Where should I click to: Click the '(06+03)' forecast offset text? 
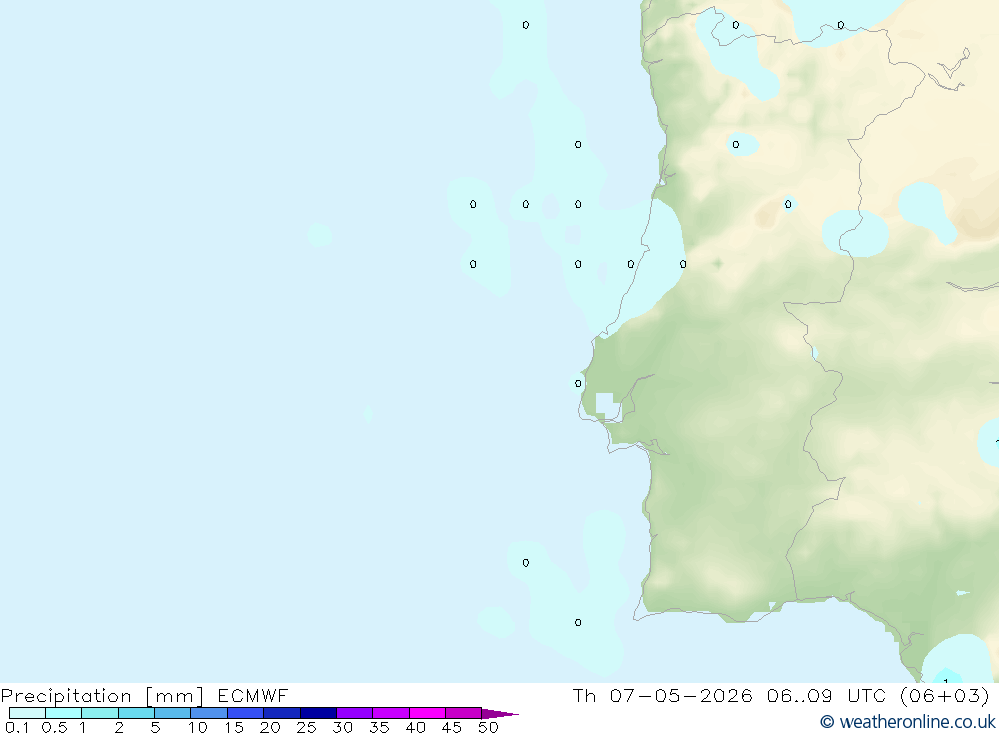pyautogui.click(x=945, y=695)
